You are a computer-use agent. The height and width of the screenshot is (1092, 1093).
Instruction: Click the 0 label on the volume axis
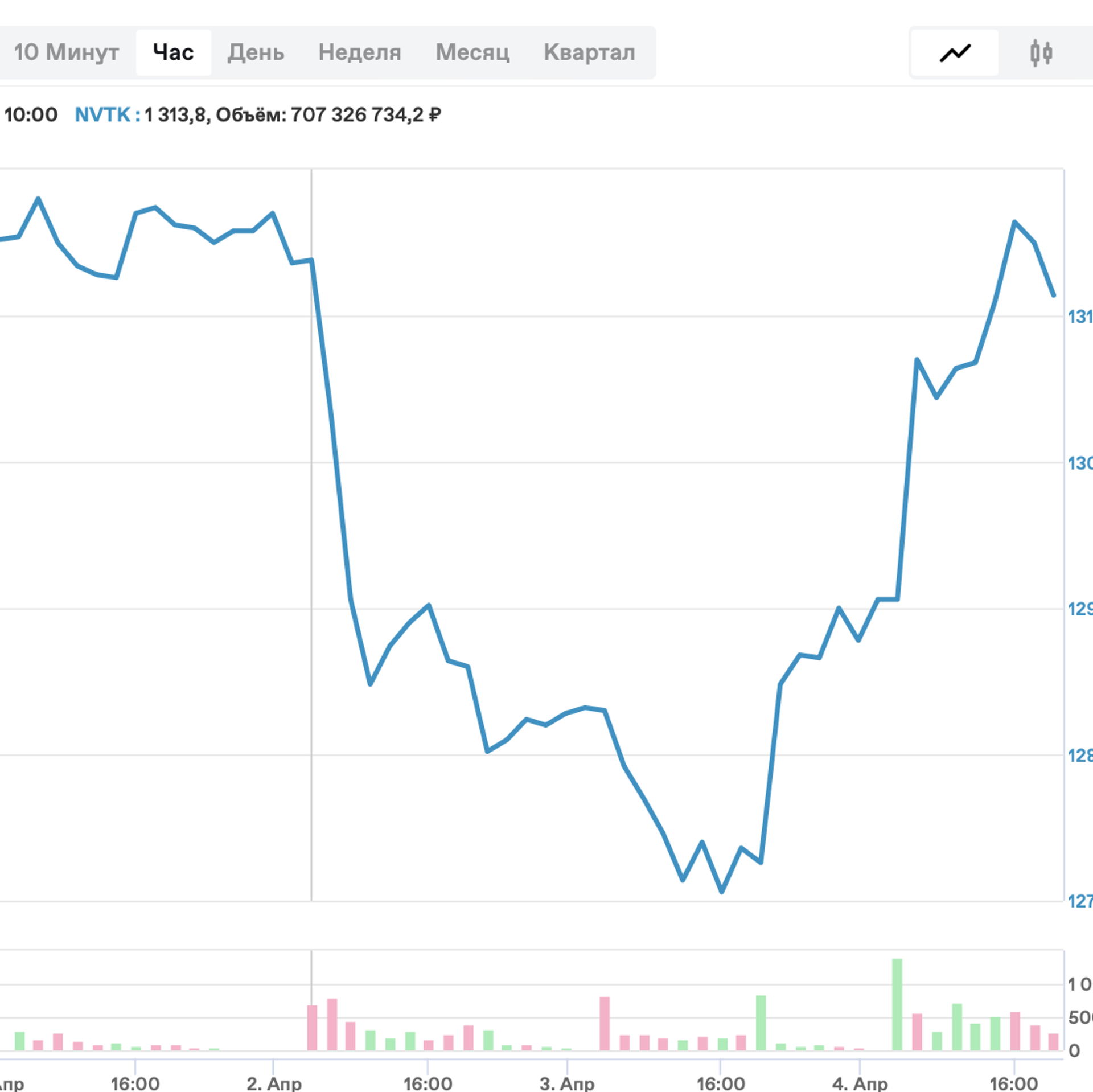point(1074,1050)
